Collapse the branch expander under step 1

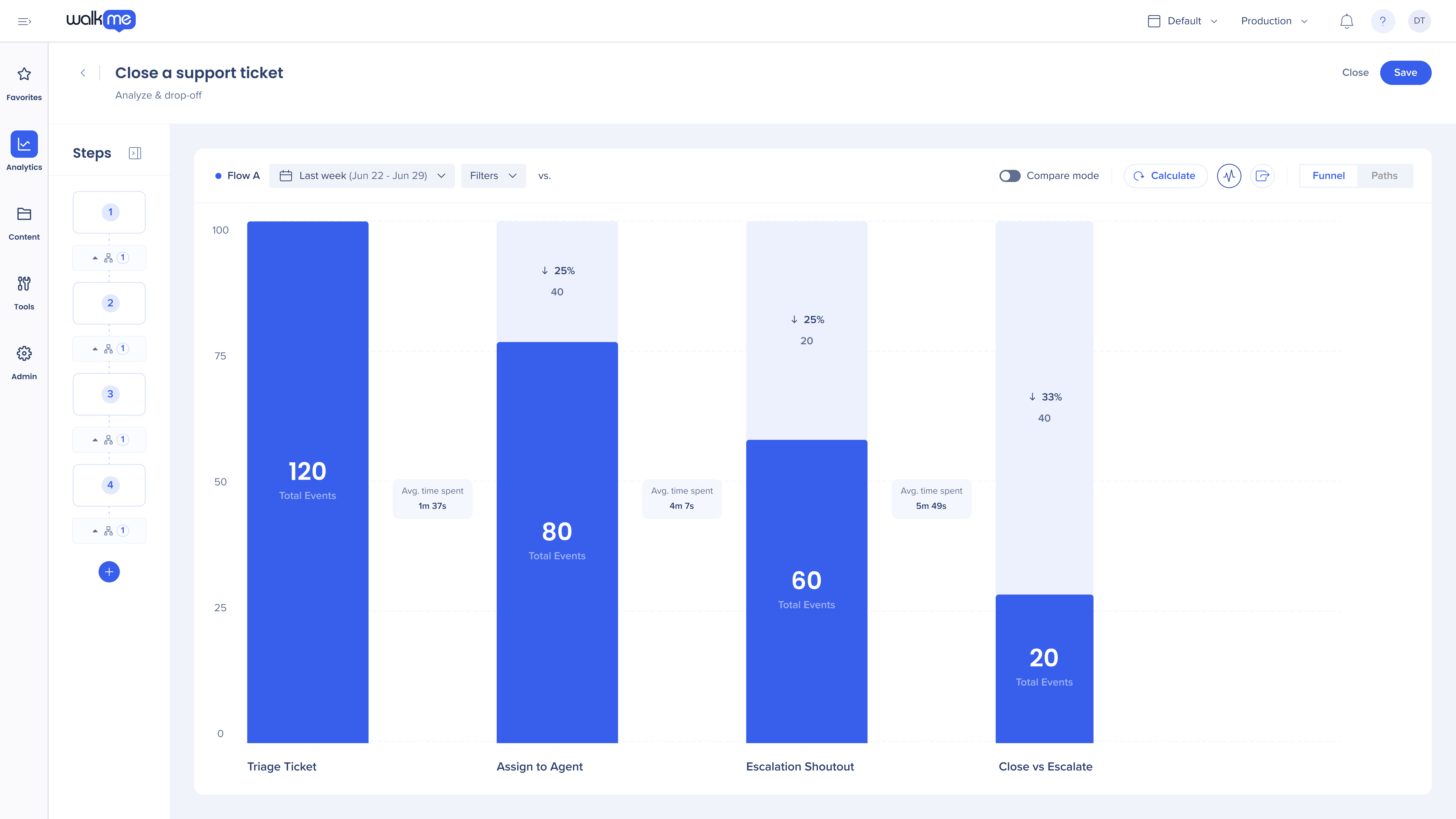(95, 258)
